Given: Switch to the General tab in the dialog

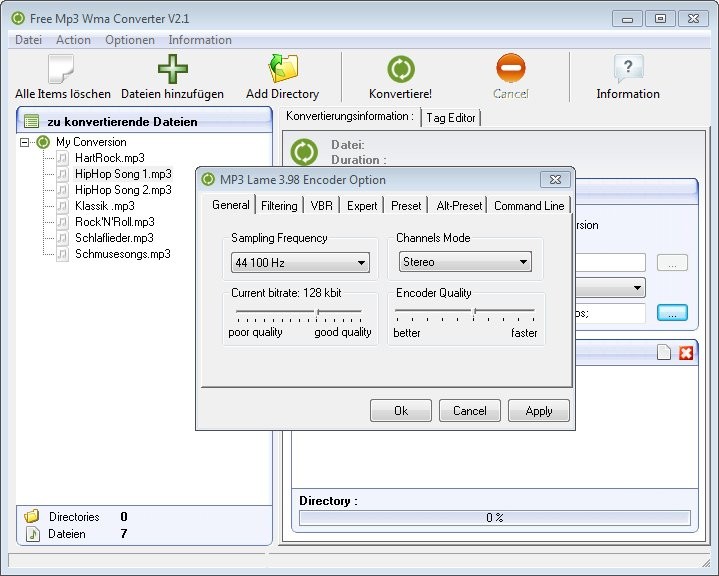Looking at the screenshot, I should [231, 205].
